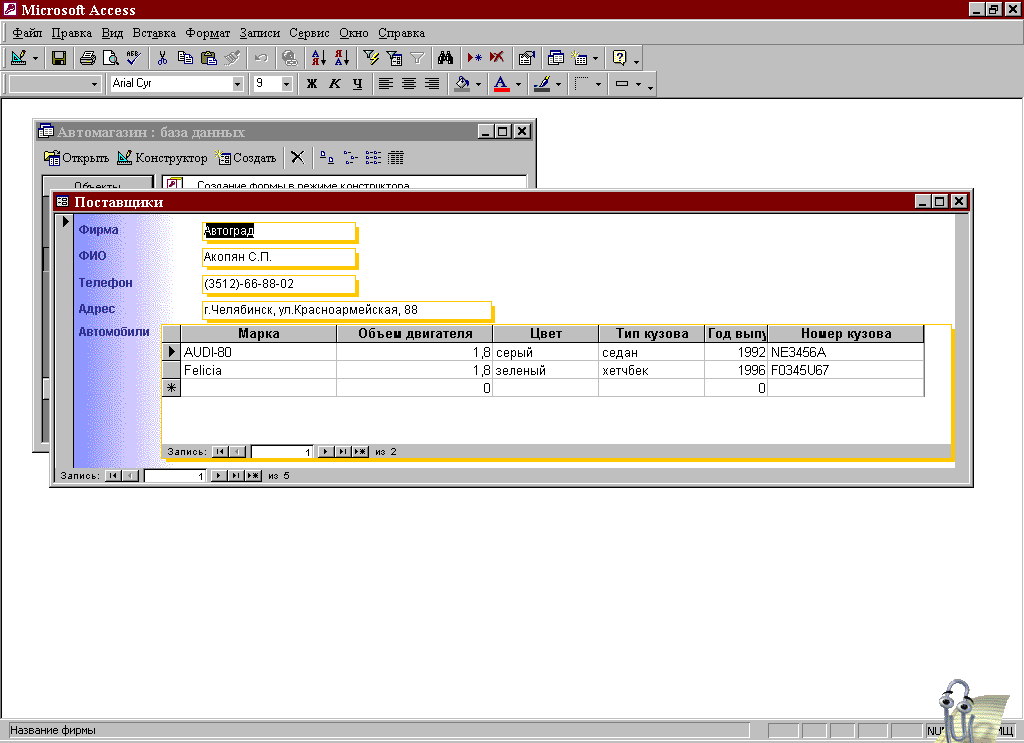Go to next supplier record in form navigator

(x=219, y=475)
